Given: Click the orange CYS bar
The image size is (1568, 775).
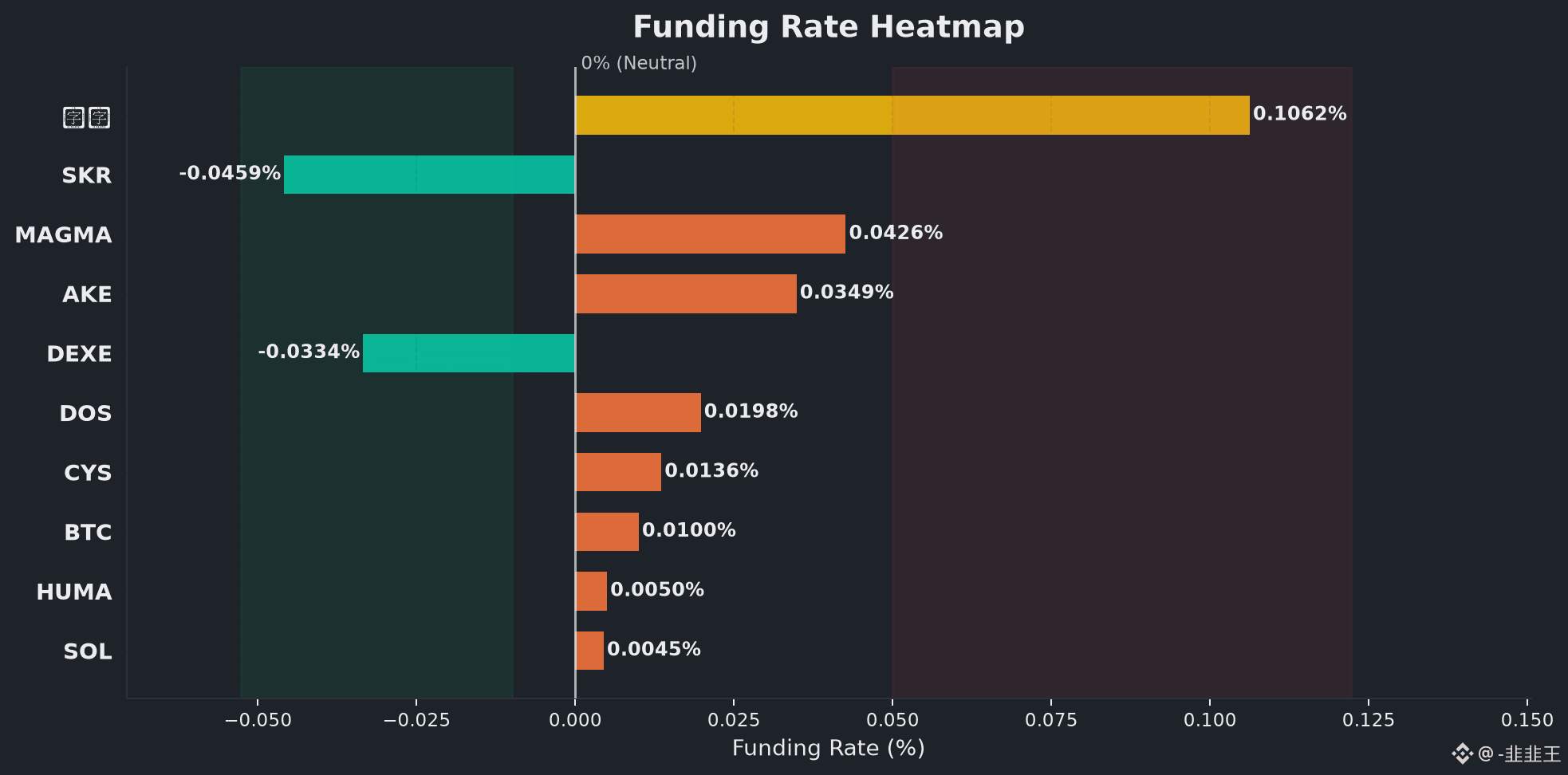Looking at the screenshot, I should pos(618,472).
